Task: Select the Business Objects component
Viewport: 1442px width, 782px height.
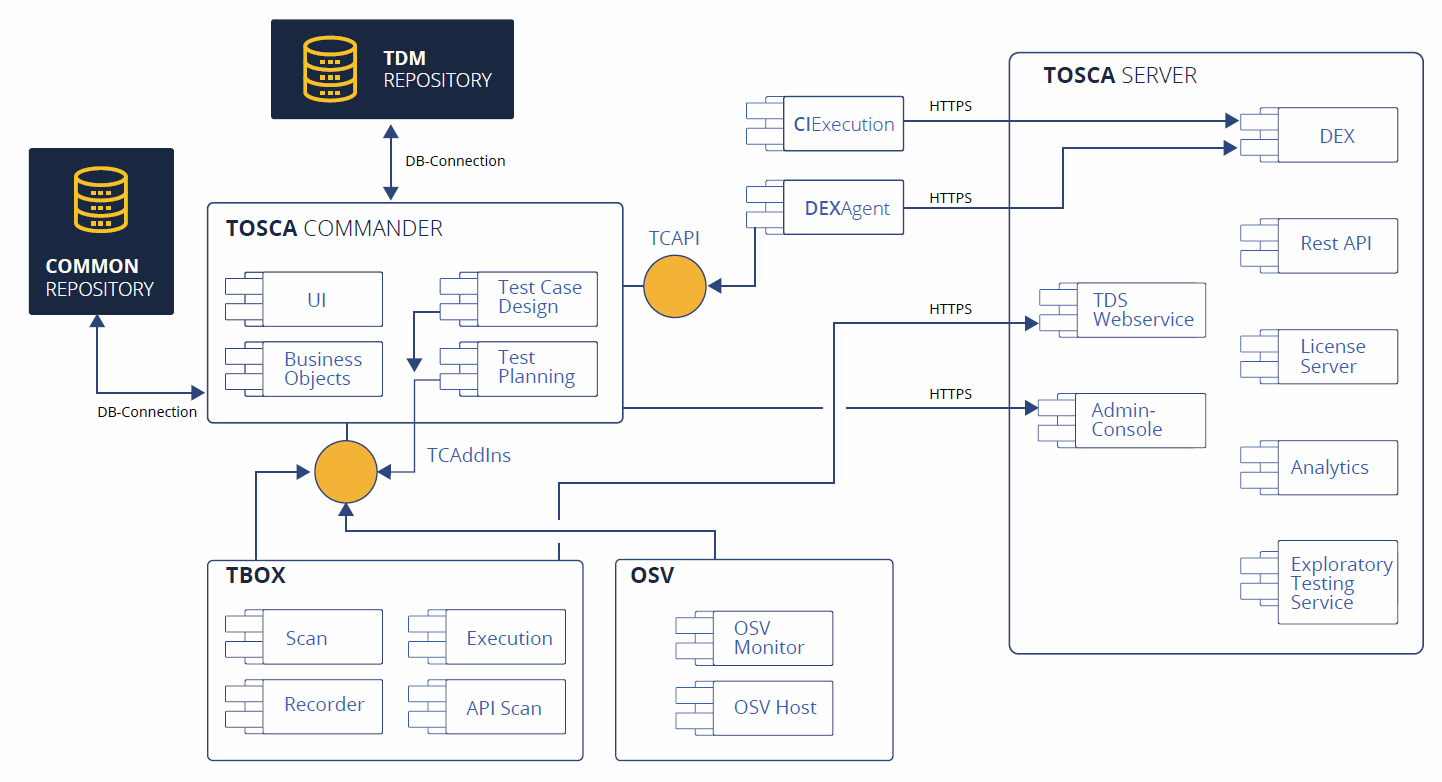Action: [x=303, y=369]
